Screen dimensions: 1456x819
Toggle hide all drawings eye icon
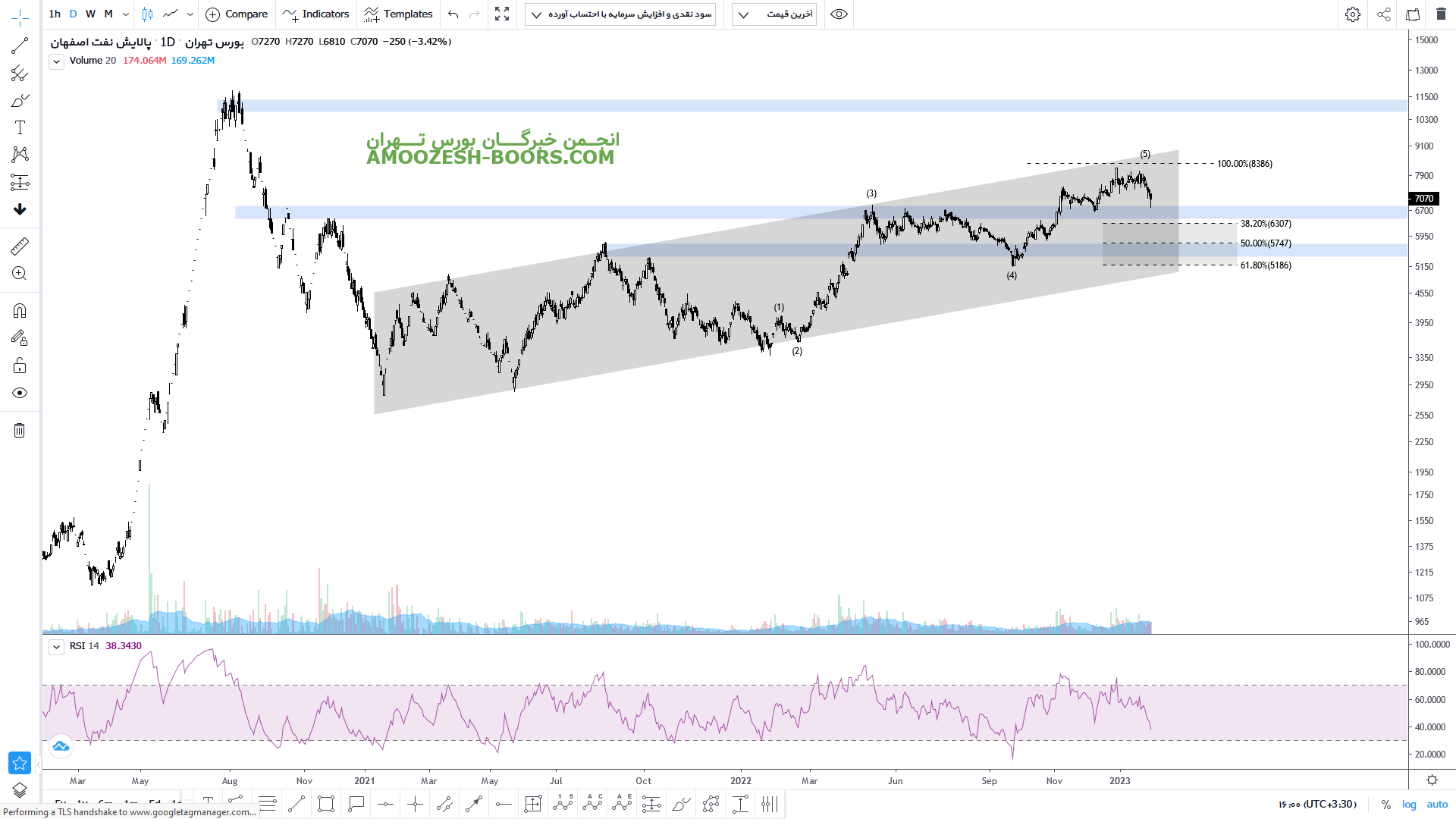coord(20,393)
